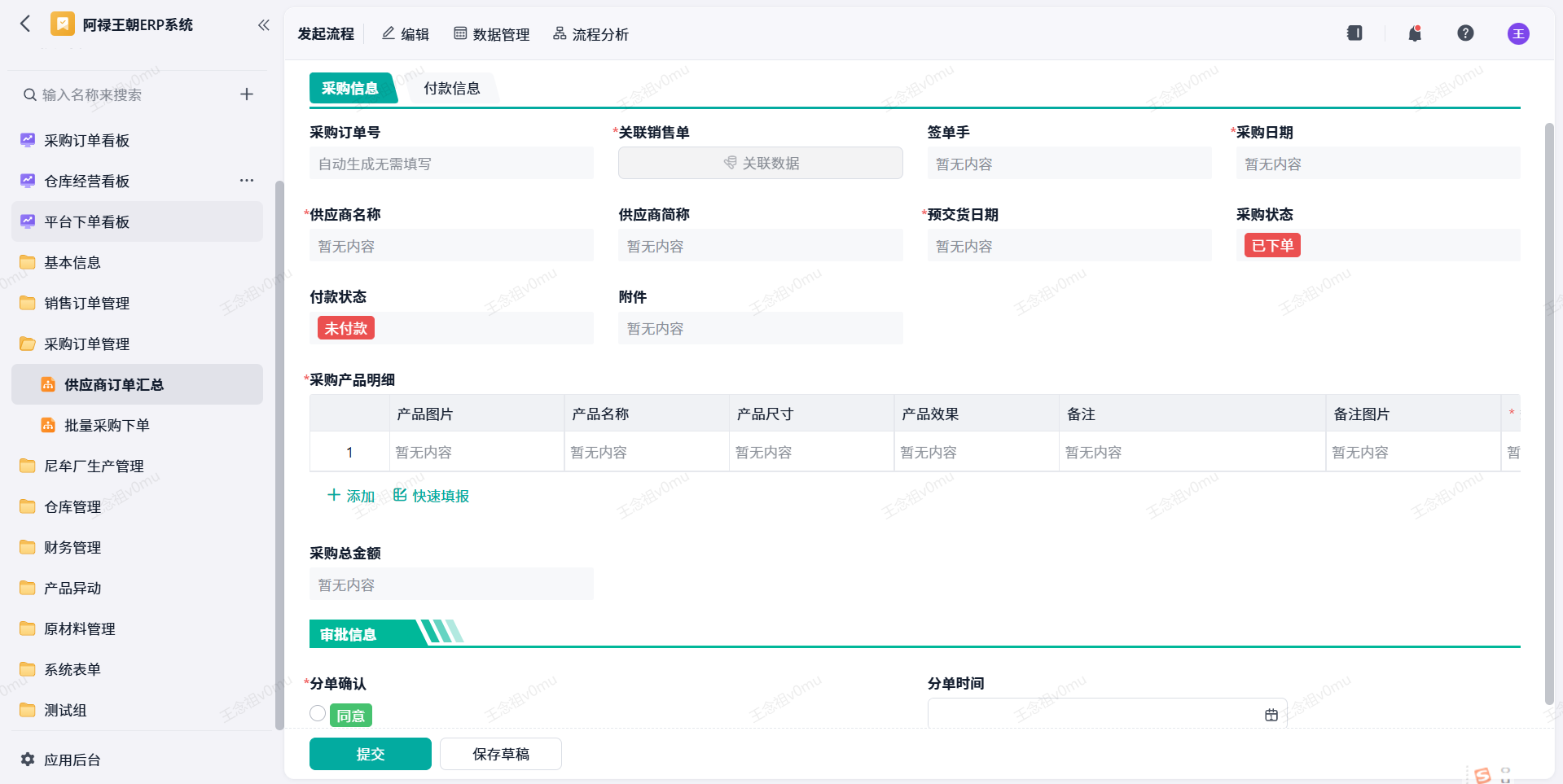
Task: Click the 仓库经营看板 dashboard icon
Action: pos(28,181)
